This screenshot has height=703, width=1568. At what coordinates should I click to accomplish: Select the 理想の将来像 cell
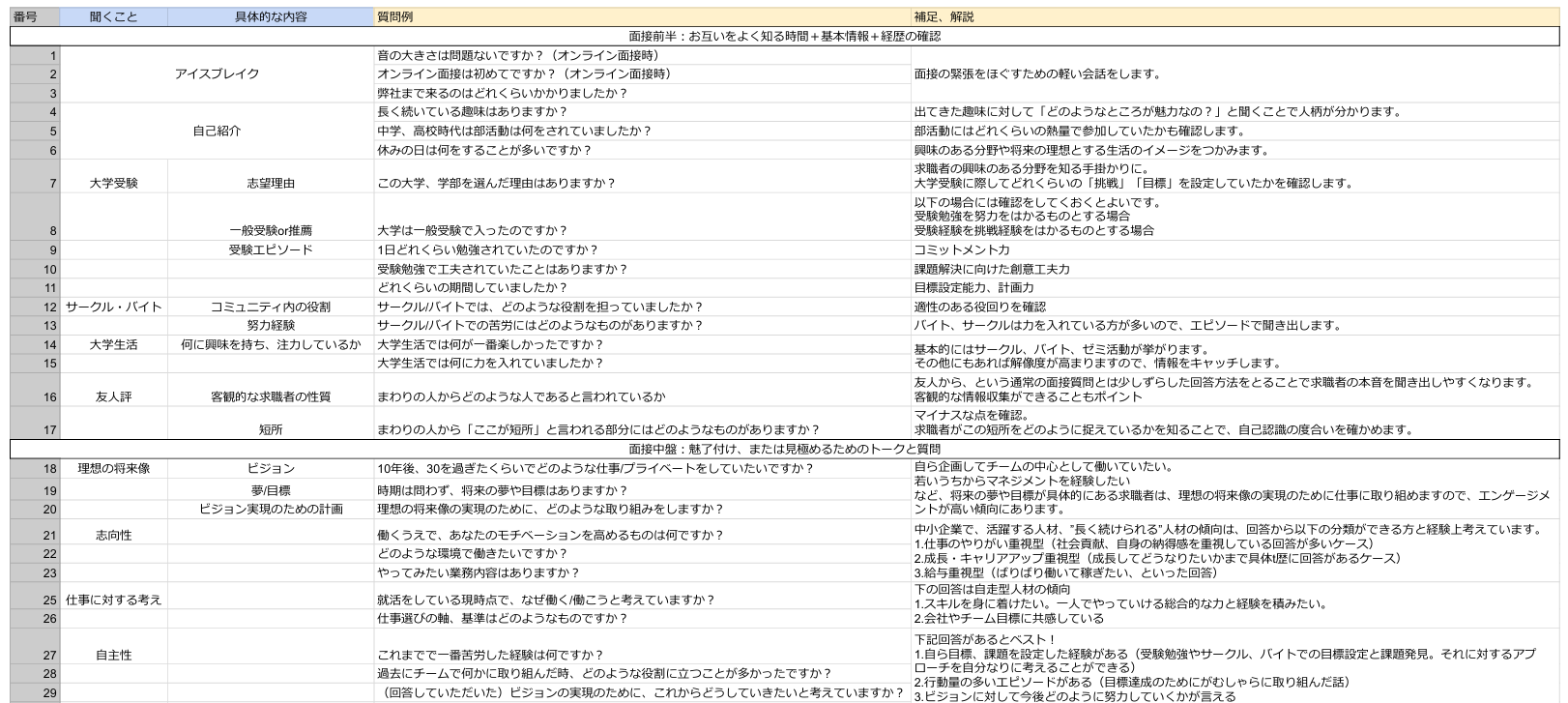(114, 468)
